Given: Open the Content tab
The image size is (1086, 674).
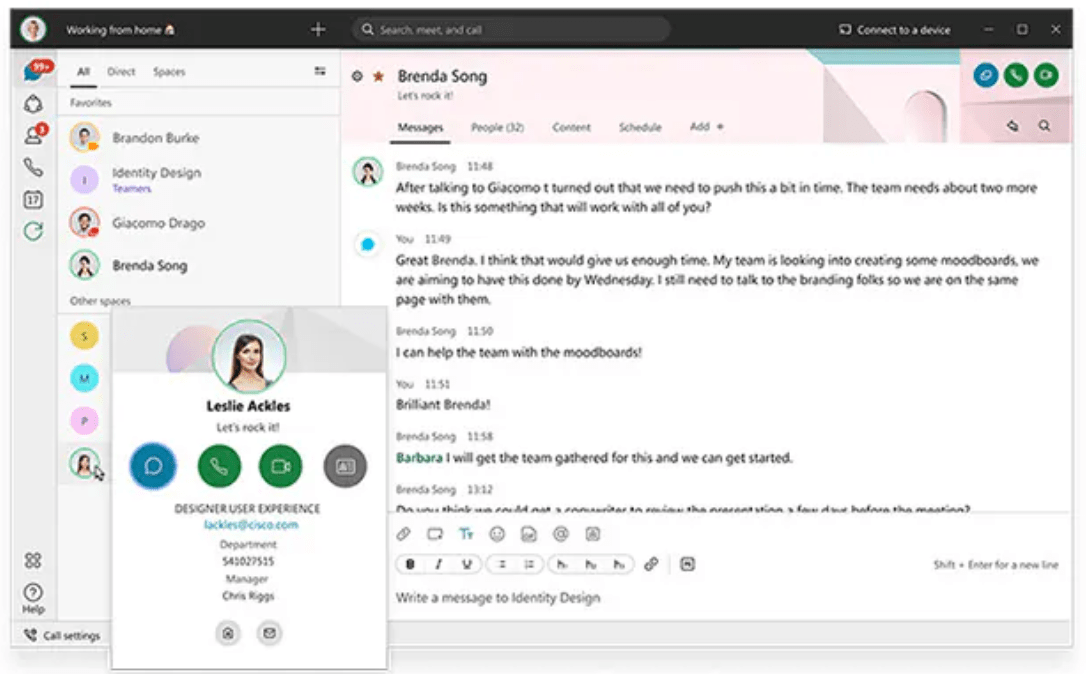Looking at the screenshot, I should point(571,127).
